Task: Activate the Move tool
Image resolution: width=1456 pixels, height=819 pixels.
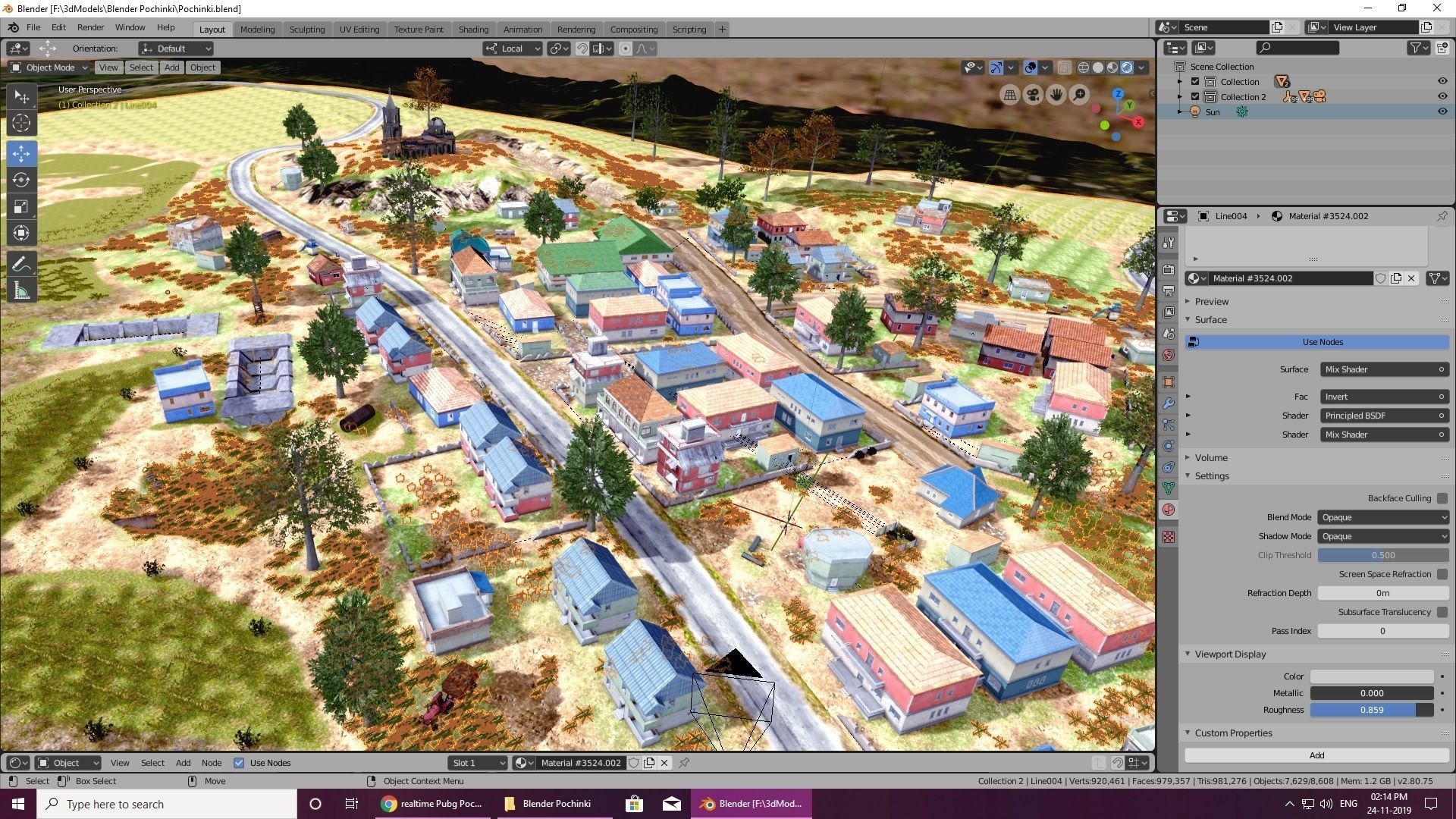Action: click(x=21, y=154)
